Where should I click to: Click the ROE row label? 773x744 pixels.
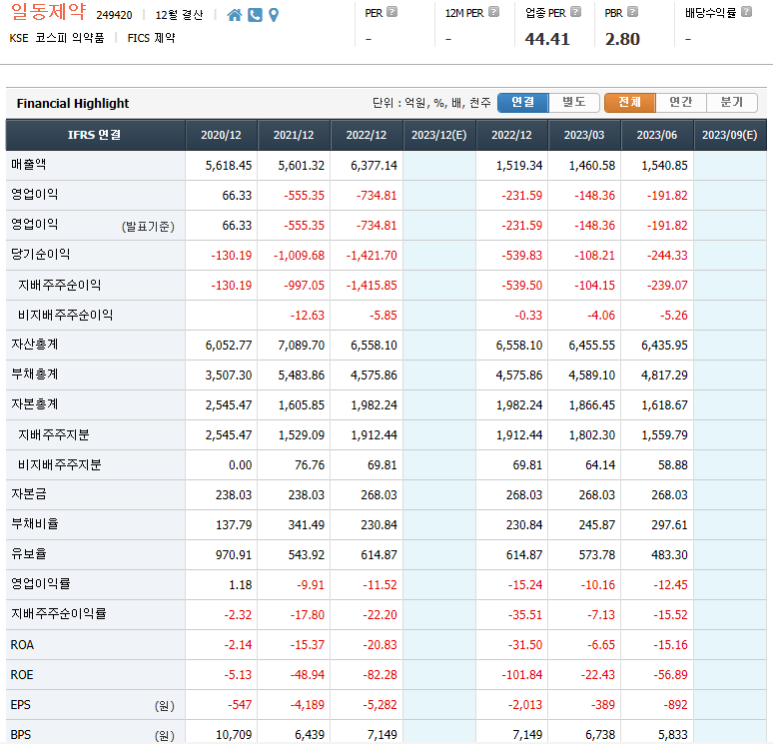22,675
